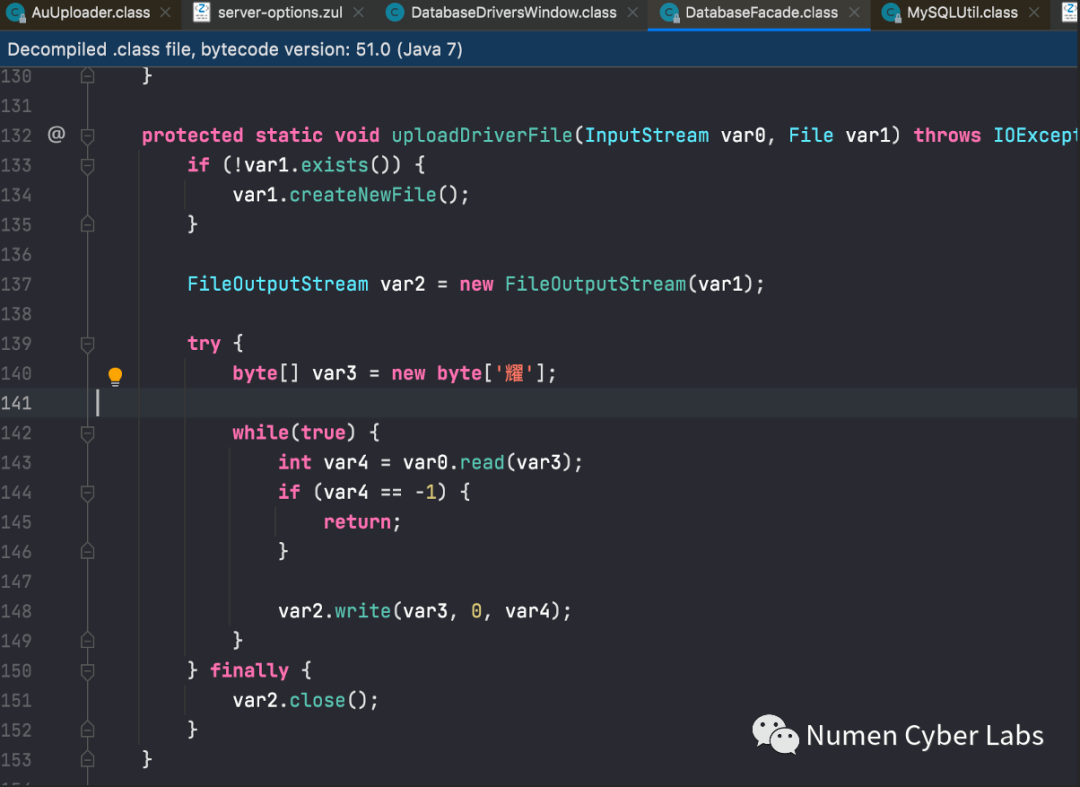The height and width of the screenshot is (787, 1080).
Task: Click line number 148 in the gutter
Action: coord(17,611)
